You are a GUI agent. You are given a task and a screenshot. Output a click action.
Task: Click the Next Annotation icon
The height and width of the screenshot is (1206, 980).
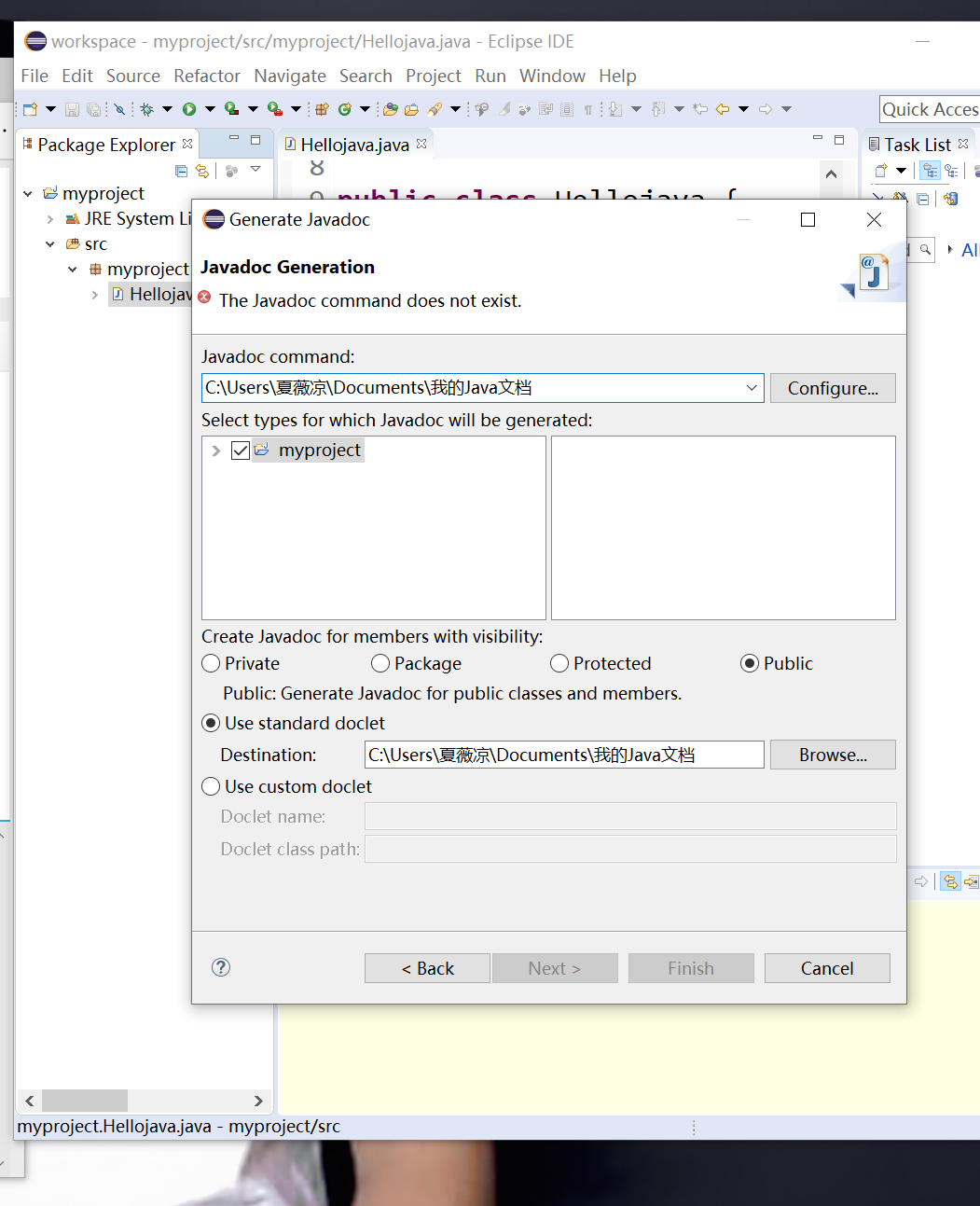click(614, 109)
